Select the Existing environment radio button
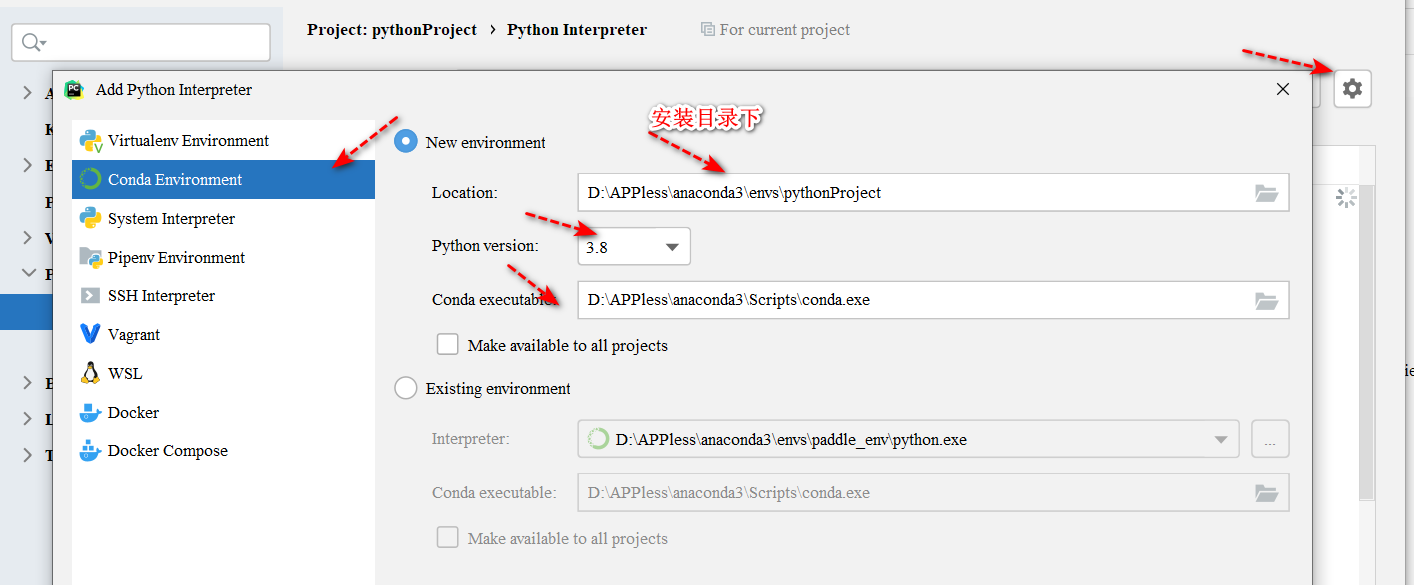 [x=405, y=388]
